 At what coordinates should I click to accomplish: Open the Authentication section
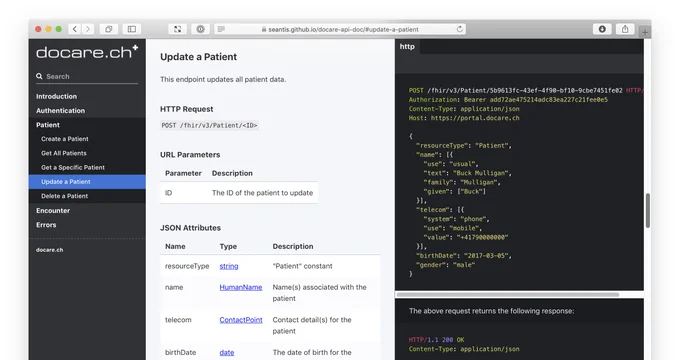pos(60,111)
